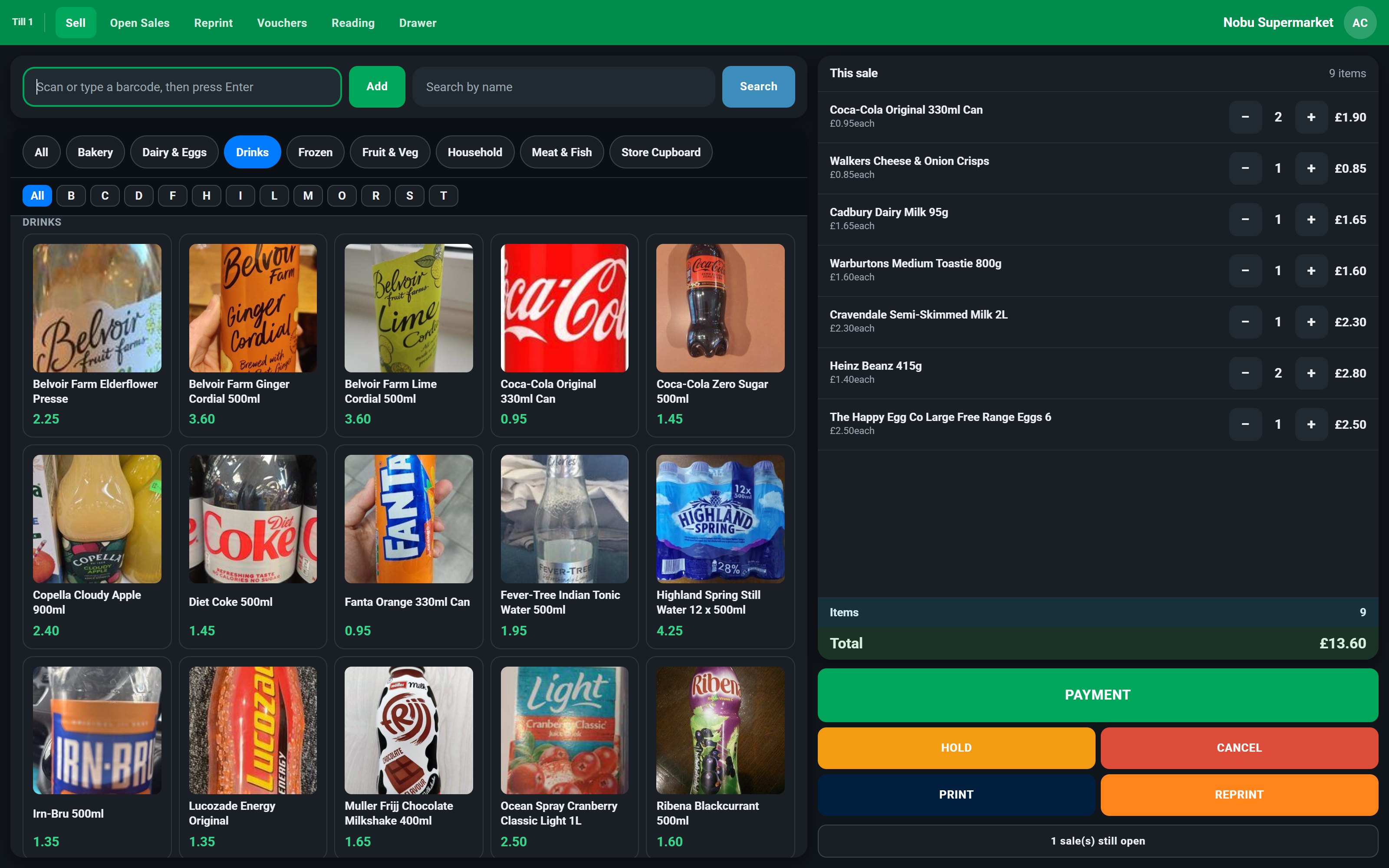The width and height of the screenshot is (1389, 868).
Task: Select the Diet Coke 500ml product card
Action: (x=253, y=546)
